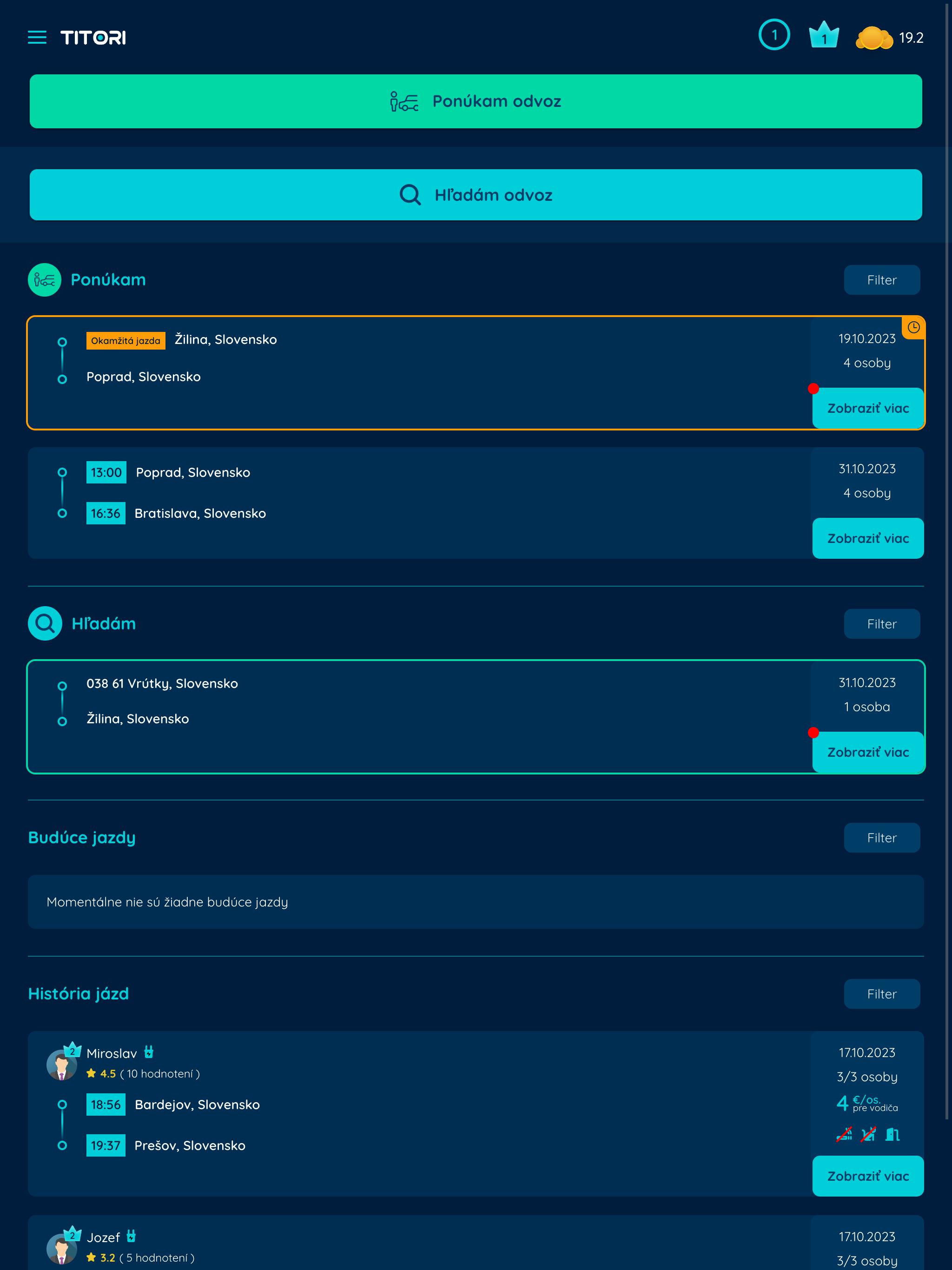Click the name Miroslav
Screen dimensions: 952x1270
(112, 1053)
